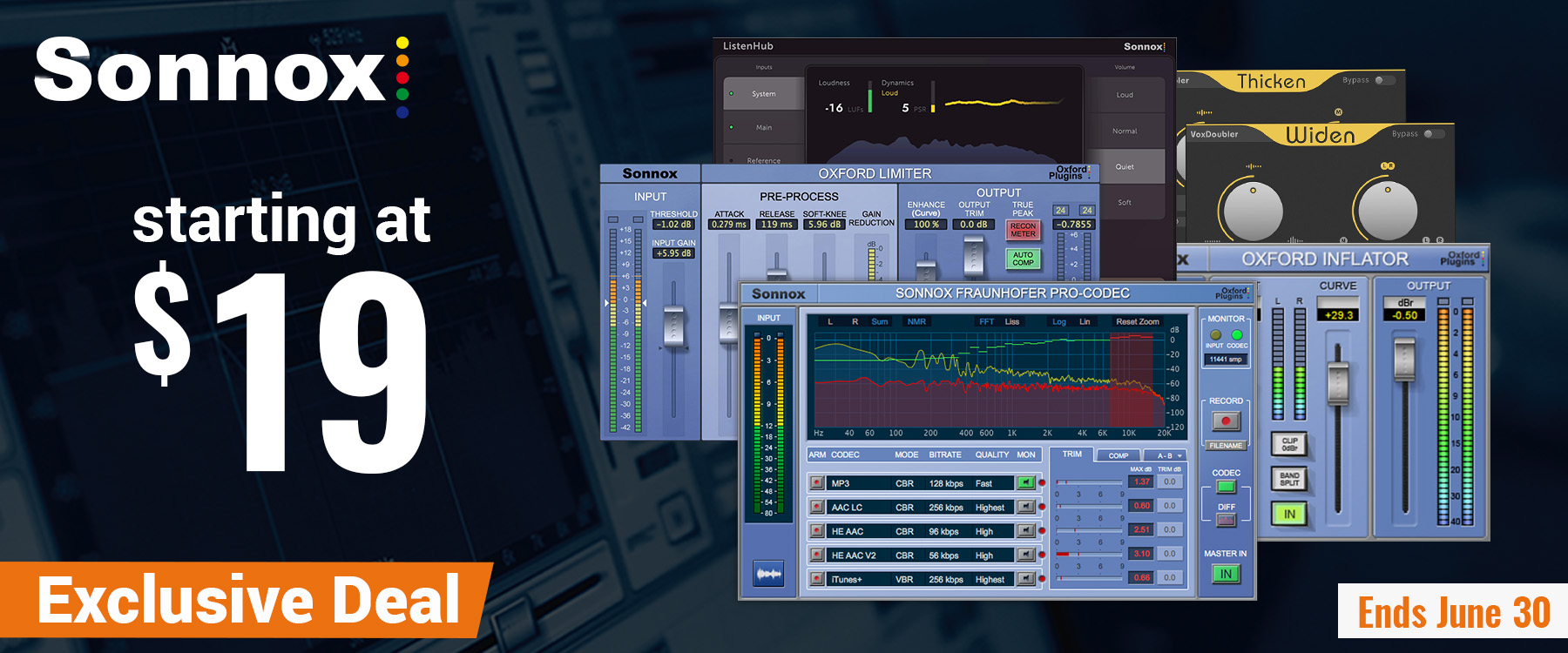This screenshot has height=653, width=1568.
Task: Select monitor CODEC indicator light
Action: 1237,334
